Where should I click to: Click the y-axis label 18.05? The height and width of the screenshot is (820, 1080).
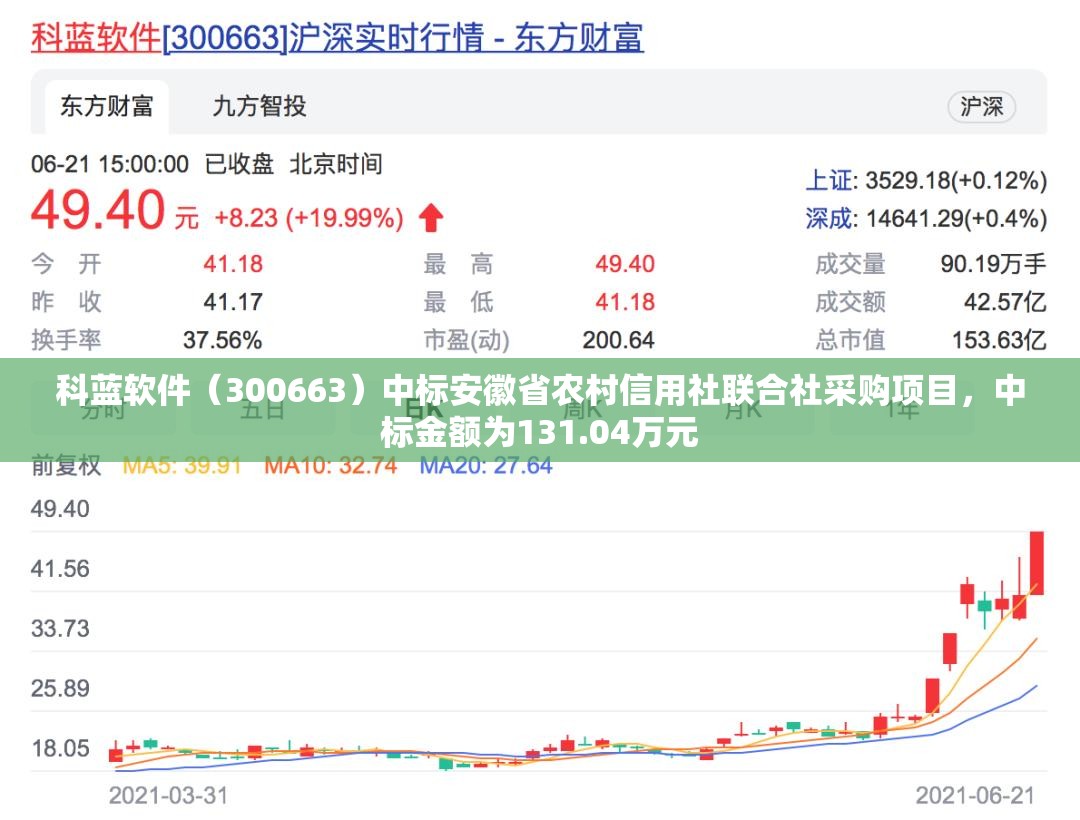pos(60,748)
